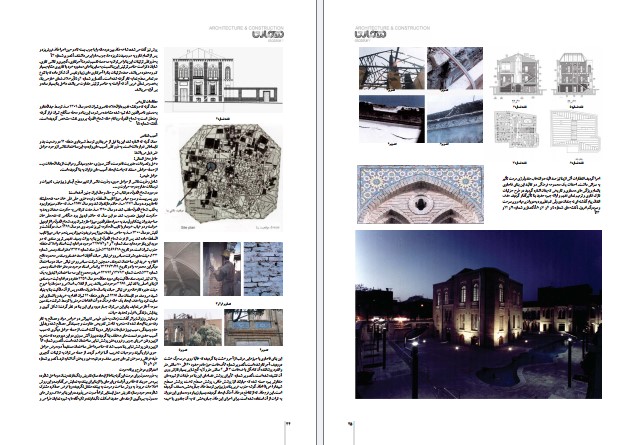Click the dark-shaded section drawing at top right
Image resolution: width=640 pixels, height=445 pixels.
point(576,74)
